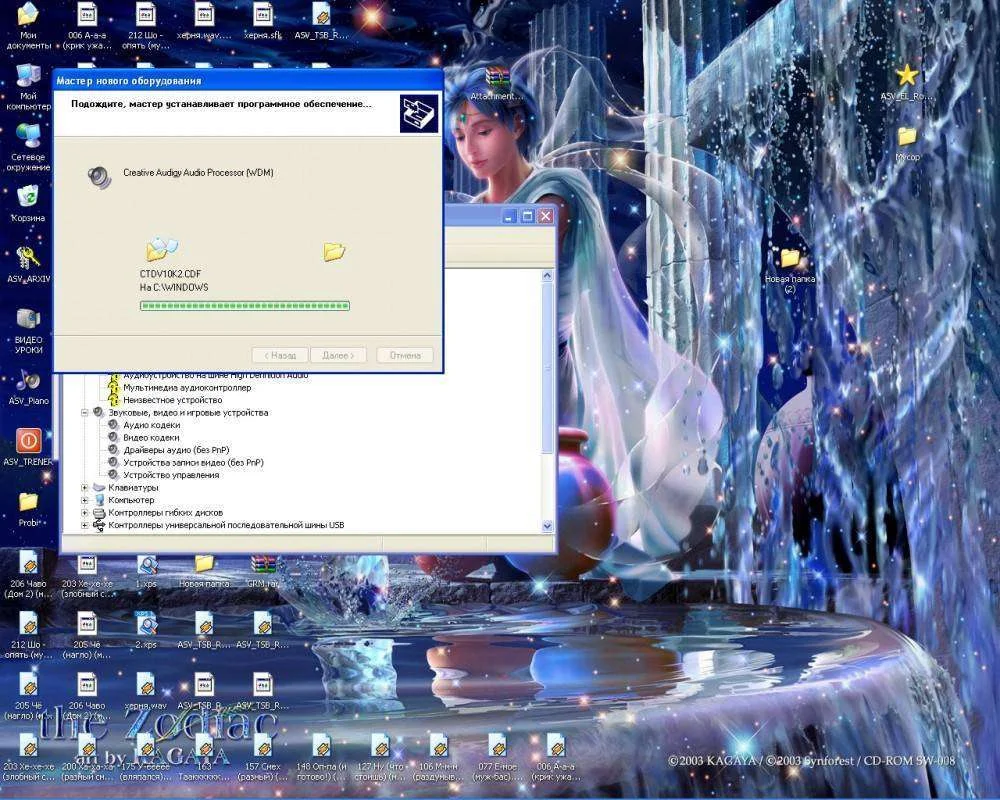Viewport: 1000px width, 800px height.
Task: Select Драйверы аудио (без PnP) device
Action: point(176,450)
